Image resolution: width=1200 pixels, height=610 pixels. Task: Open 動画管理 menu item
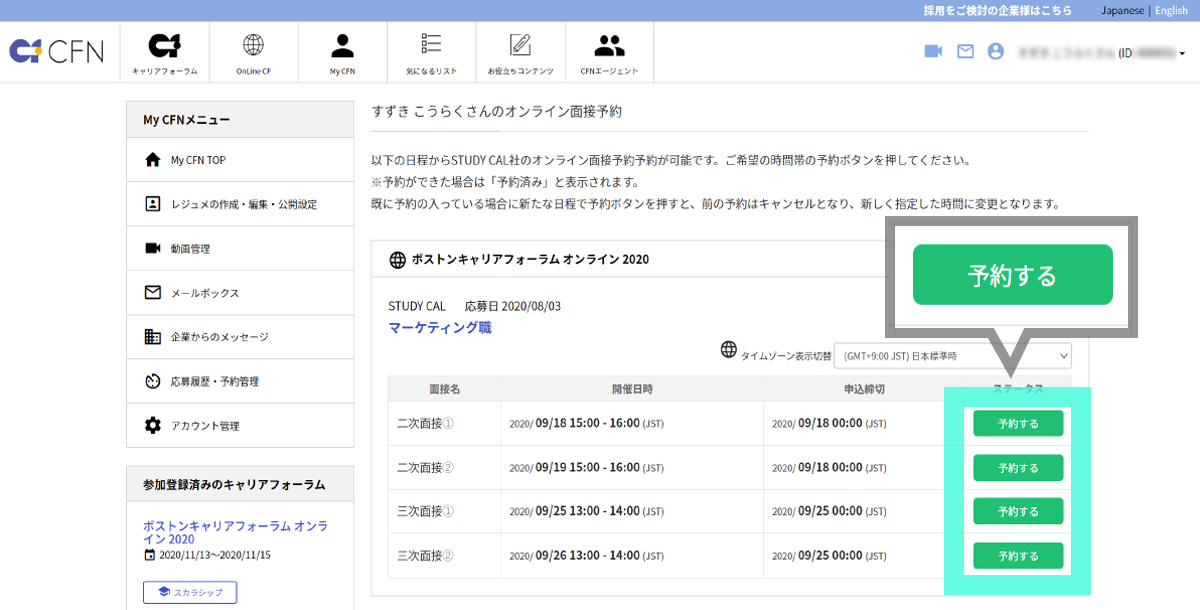(x=240, y=248)
